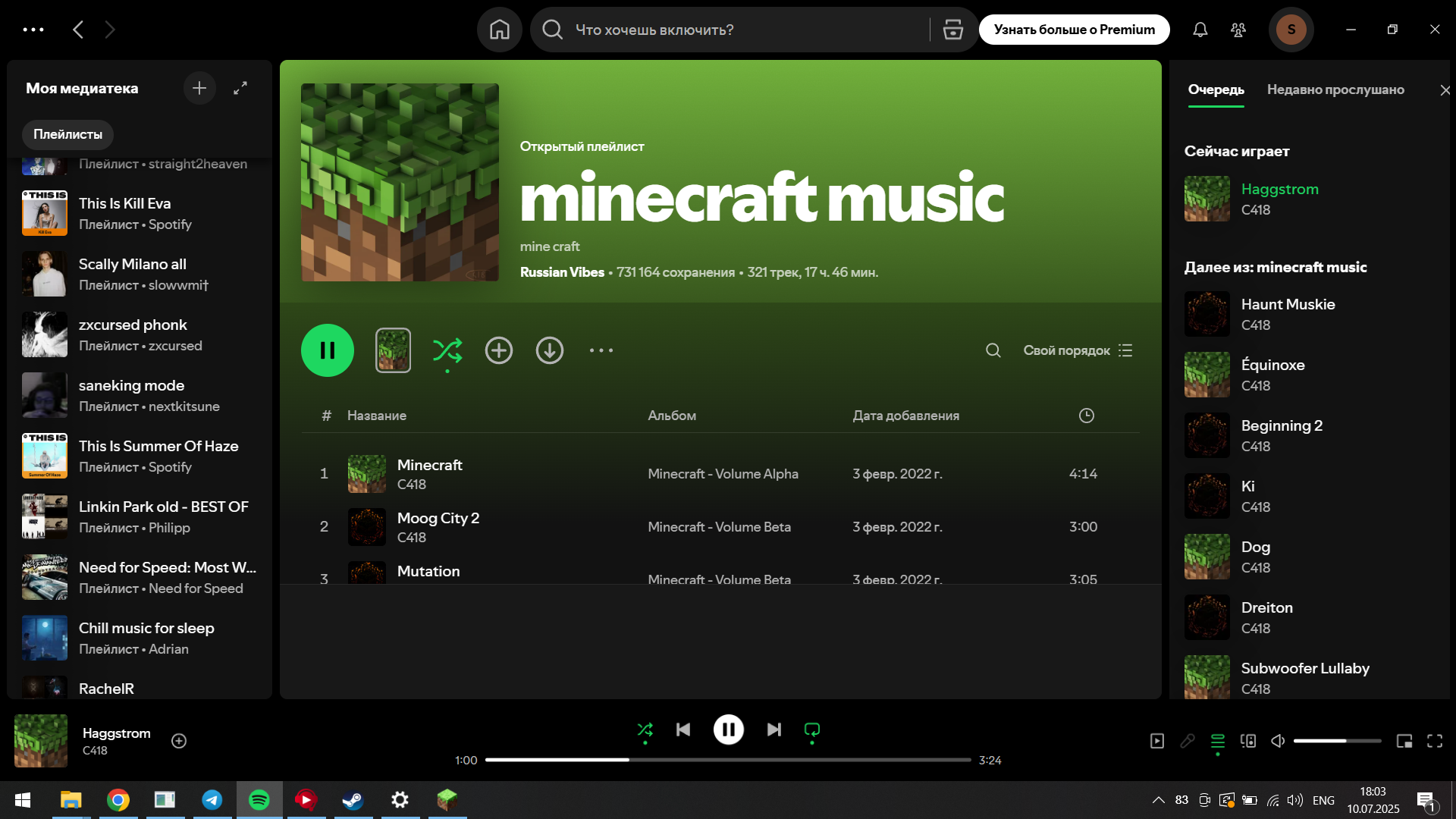Screen dimensions: 1456x819
Task: Toggle shuffle in the bottom player bar
Action: 645,730
